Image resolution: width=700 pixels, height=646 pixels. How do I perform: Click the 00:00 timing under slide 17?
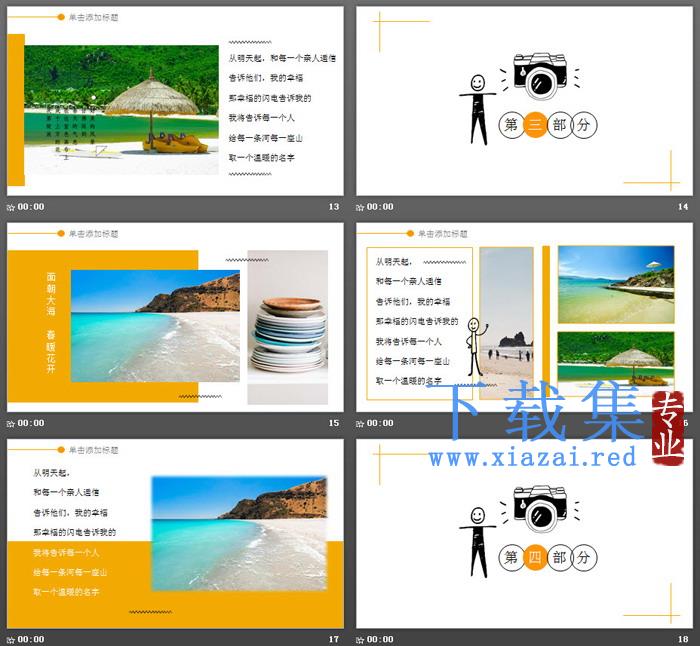click(31, 639)
